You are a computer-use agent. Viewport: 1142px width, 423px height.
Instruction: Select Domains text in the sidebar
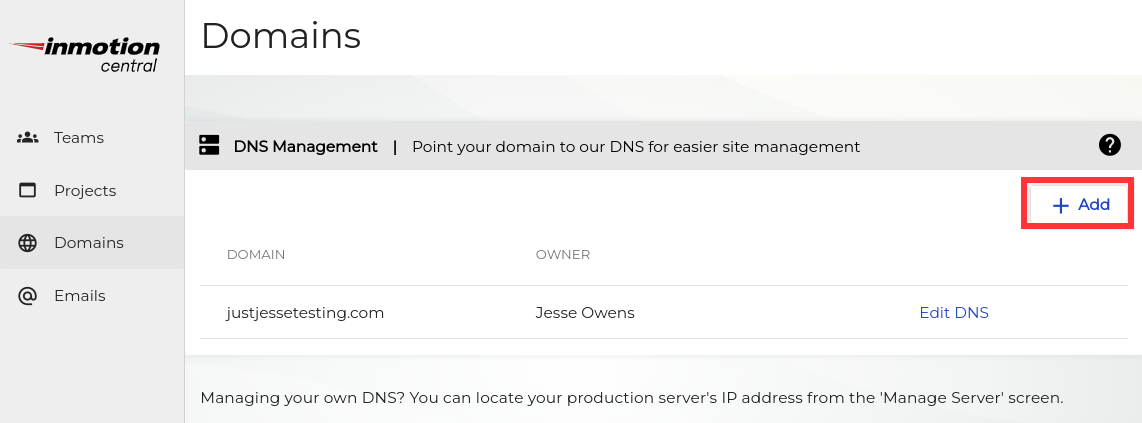click(x=89, y=243)
